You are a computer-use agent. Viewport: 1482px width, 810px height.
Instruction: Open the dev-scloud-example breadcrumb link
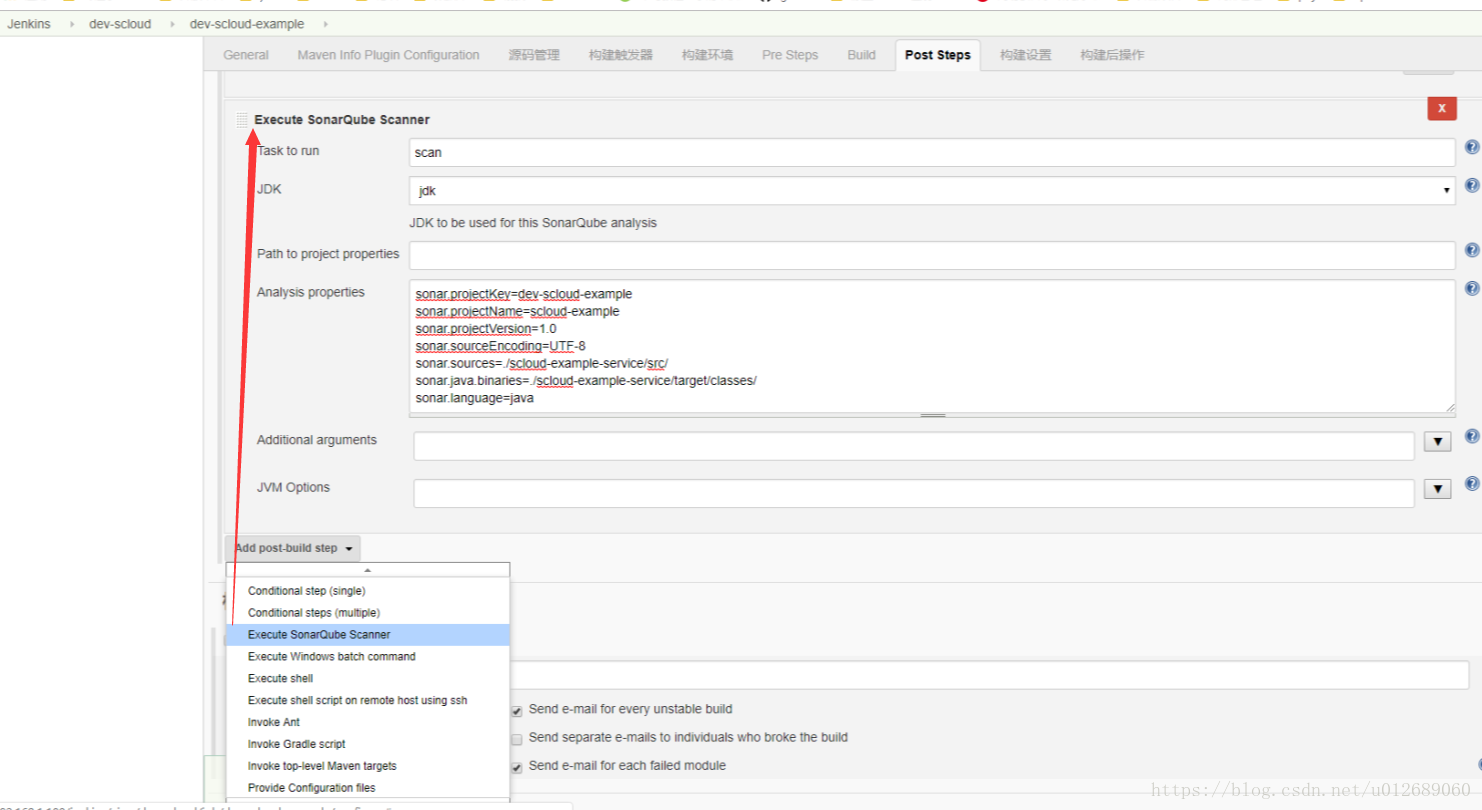pos(247,24)
